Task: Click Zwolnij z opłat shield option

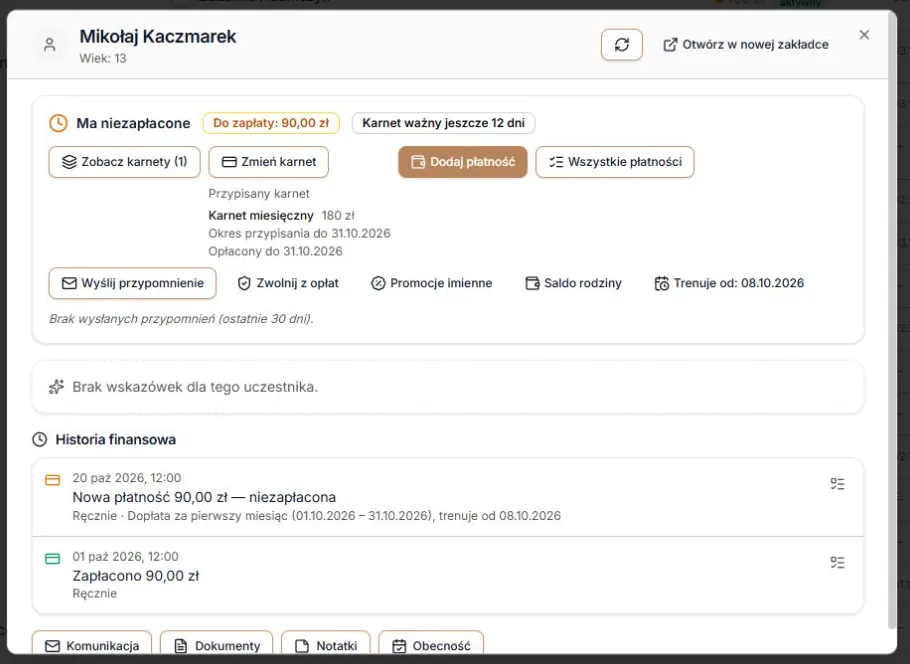Action: [x=288, y=283]
